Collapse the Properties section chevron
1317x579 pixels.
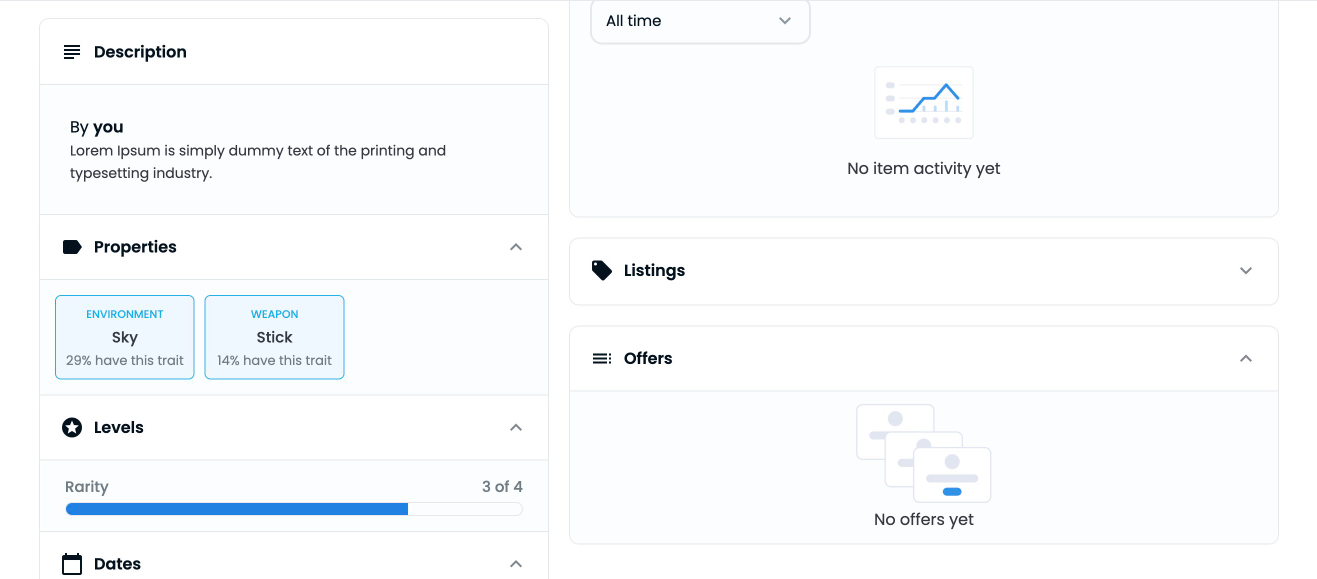pyautogui.click(x=516, y=247)
